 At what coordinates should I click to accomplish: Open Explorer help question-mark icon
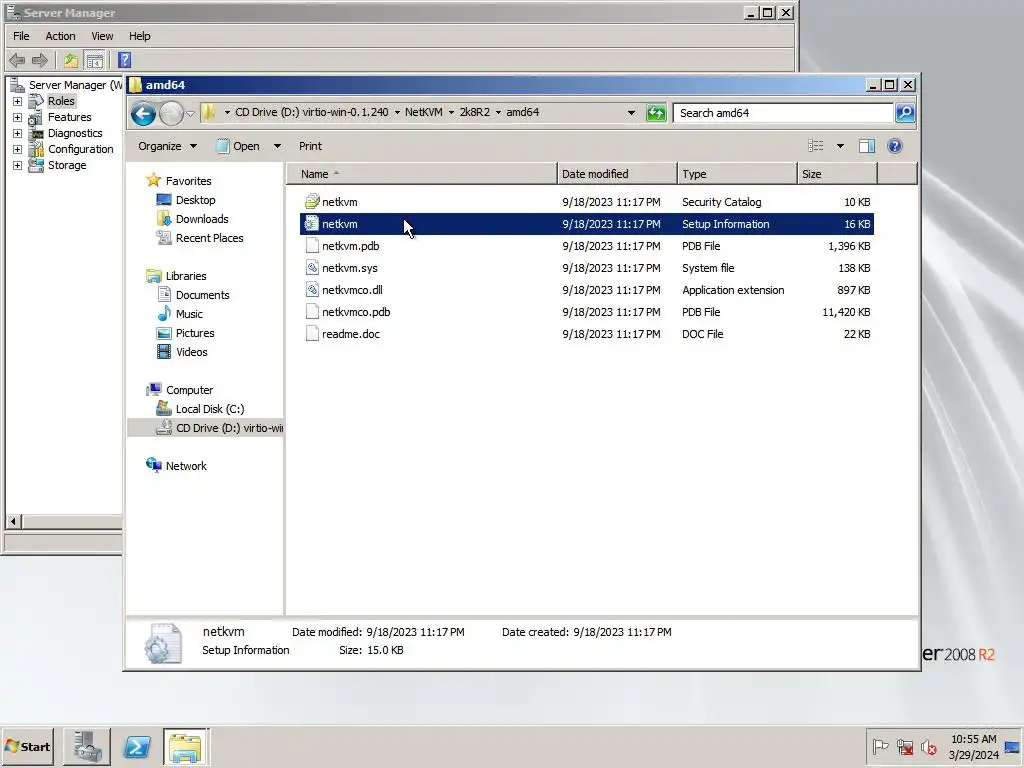point(895,146)
